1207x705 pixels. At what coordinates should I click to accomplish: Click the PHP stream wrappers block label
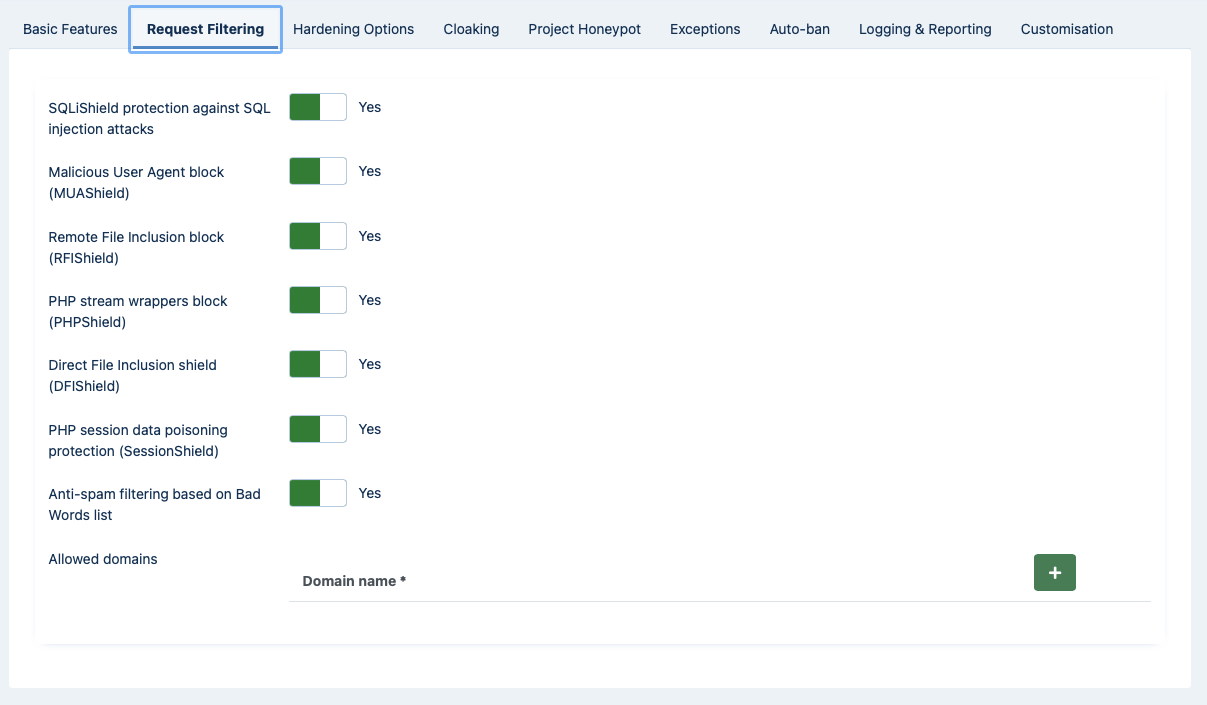[138, 311]
